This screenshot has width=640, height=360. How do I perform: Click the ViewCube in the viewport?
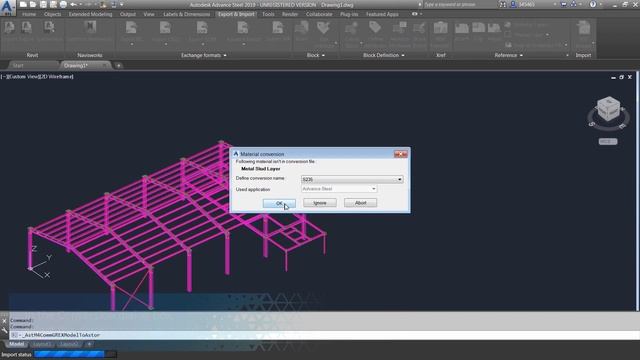pyautogui.click(x=608, y=109)
